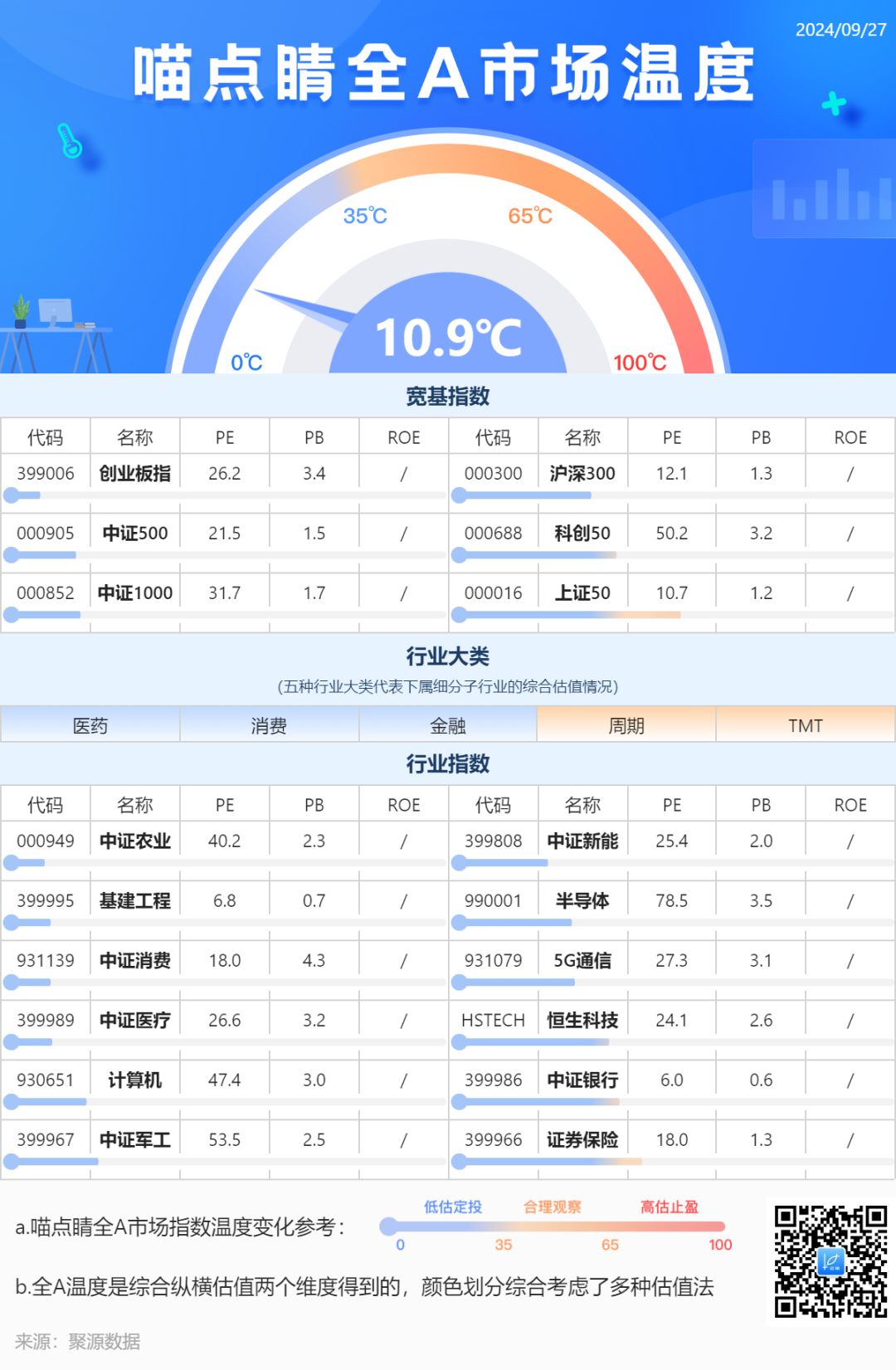Click the 35℃ gauge label
Image resolution: width=896 pixels, height=1370 pixels.
click(x=365, y=216)
